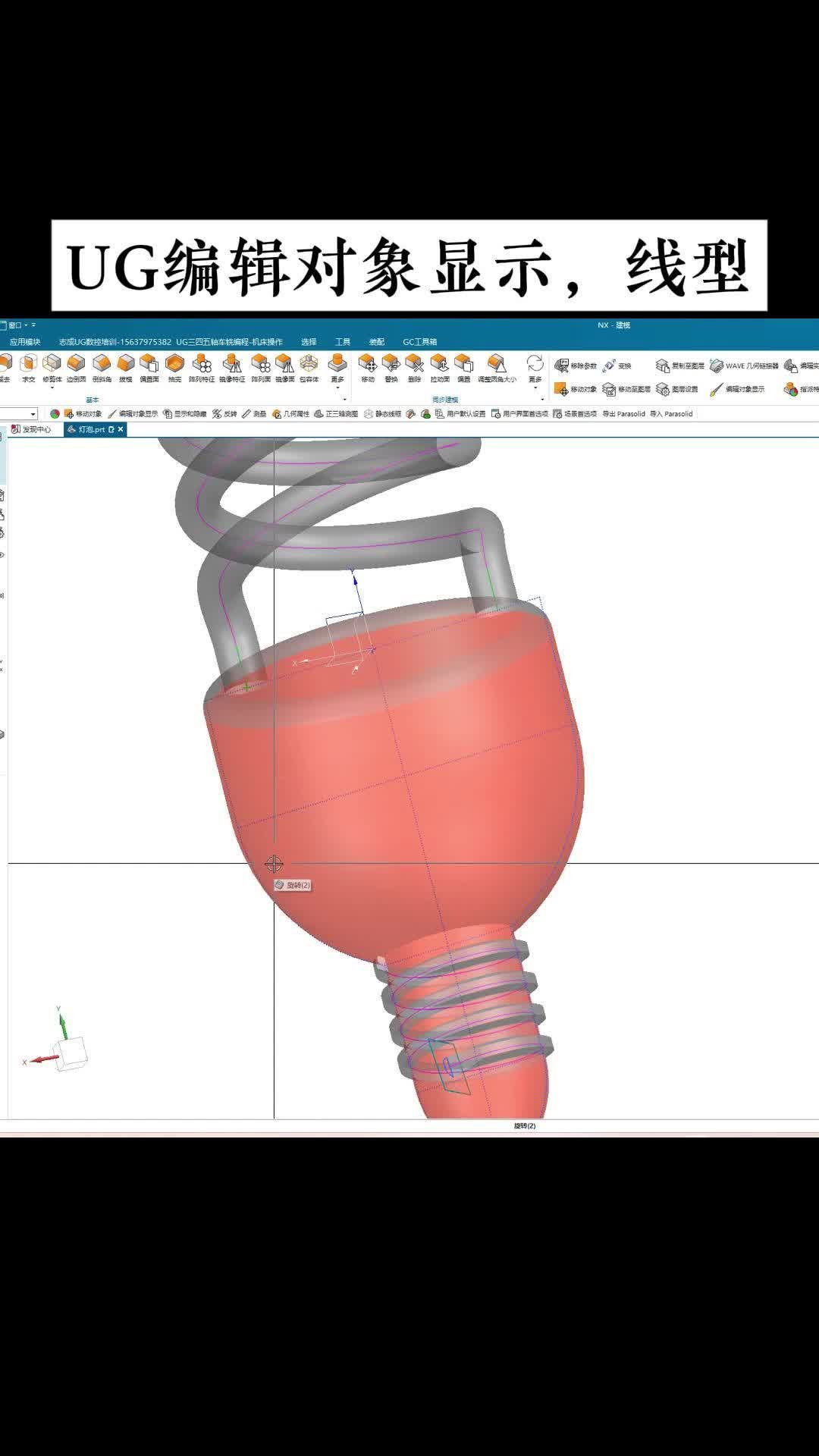Click the 测量 measure tool
Image resolution: width=819 pixels, height=1456 pixels.
point(254,414)
